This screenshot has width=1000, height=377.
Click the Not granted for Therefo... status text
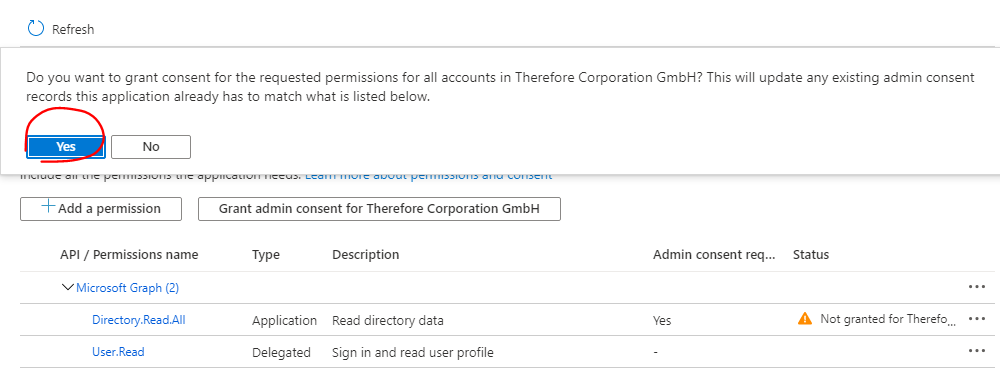tap(889, 318)
